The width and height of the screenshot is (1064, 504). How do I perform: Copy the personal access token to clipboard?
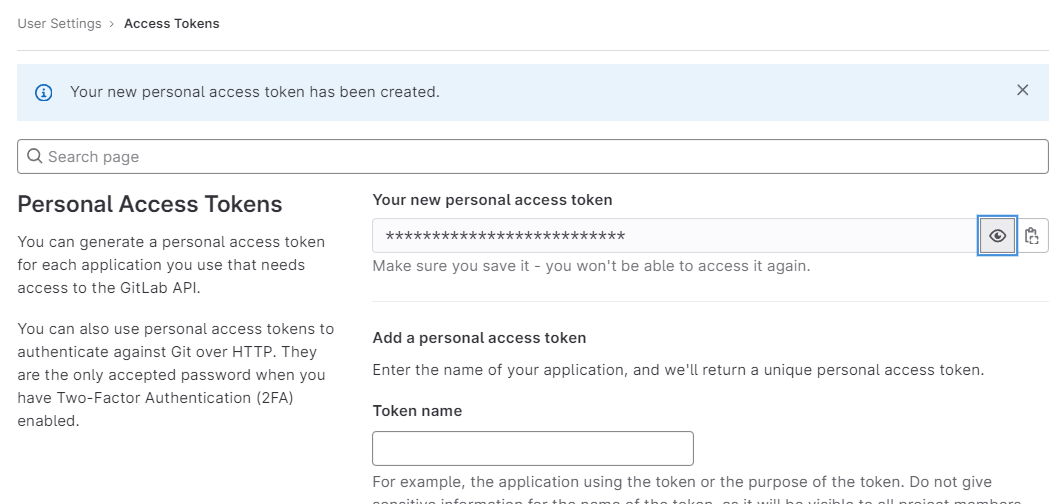[1033, 236]
